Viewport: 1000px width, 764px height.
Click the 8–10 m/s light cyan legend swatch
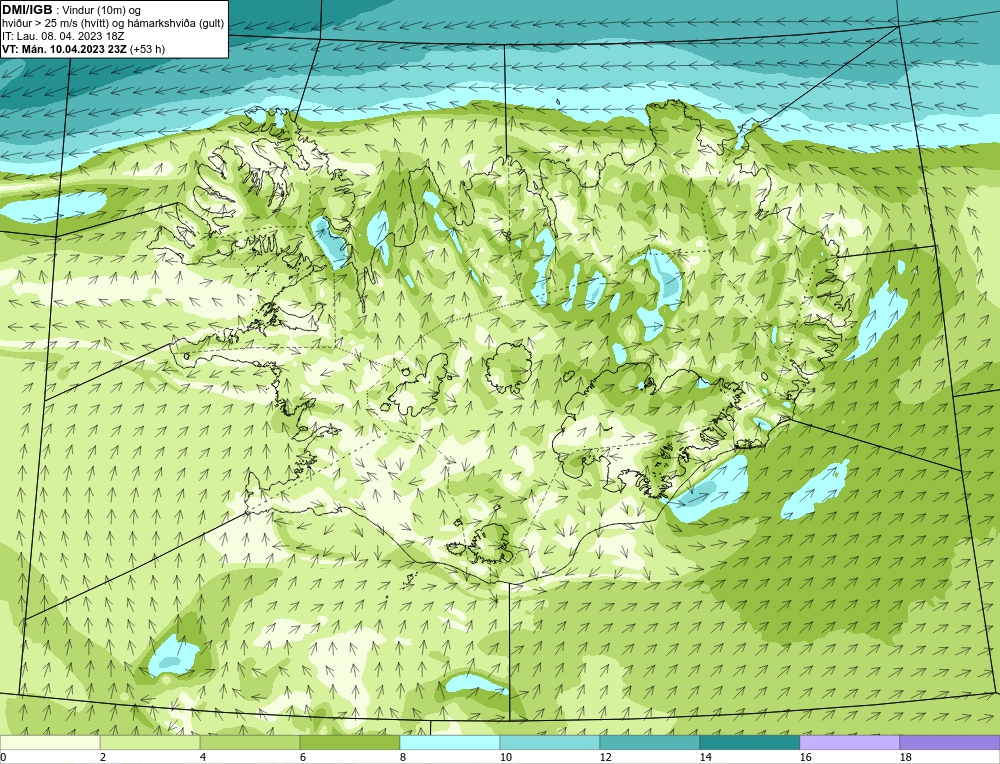[450, 742]
